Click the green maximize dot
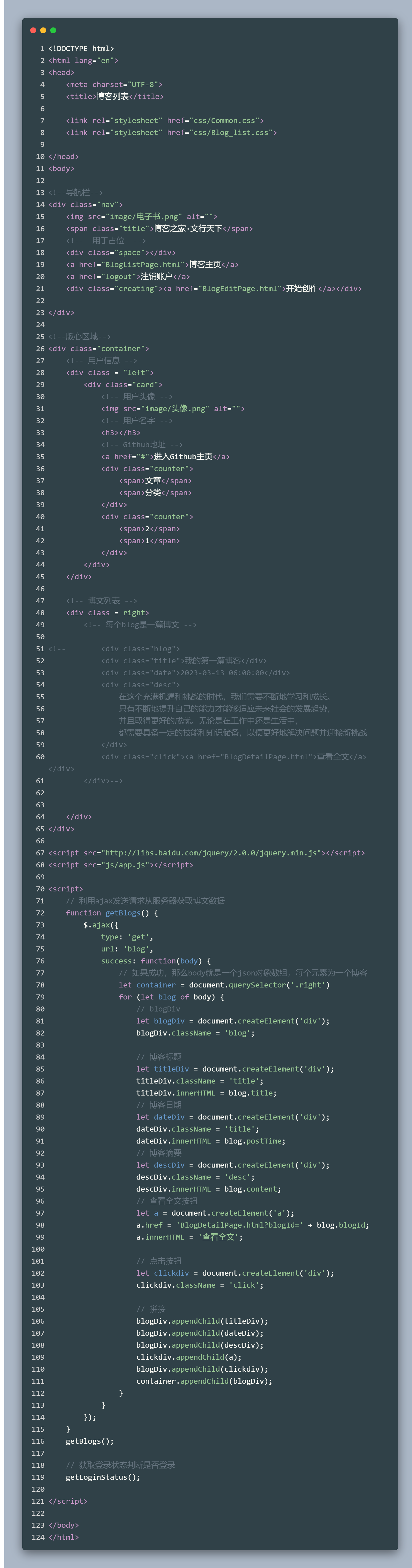The image size is (412, 1568). 53,31
